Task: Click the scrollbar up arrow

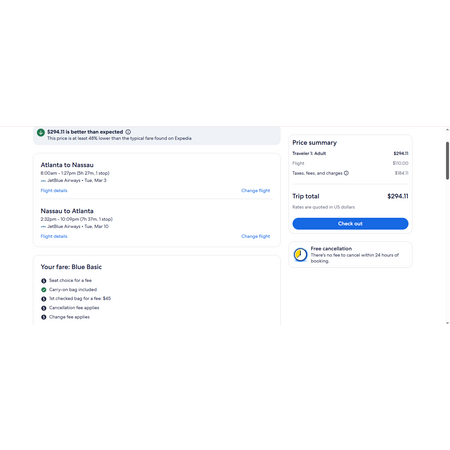Action: coord(447,130)
